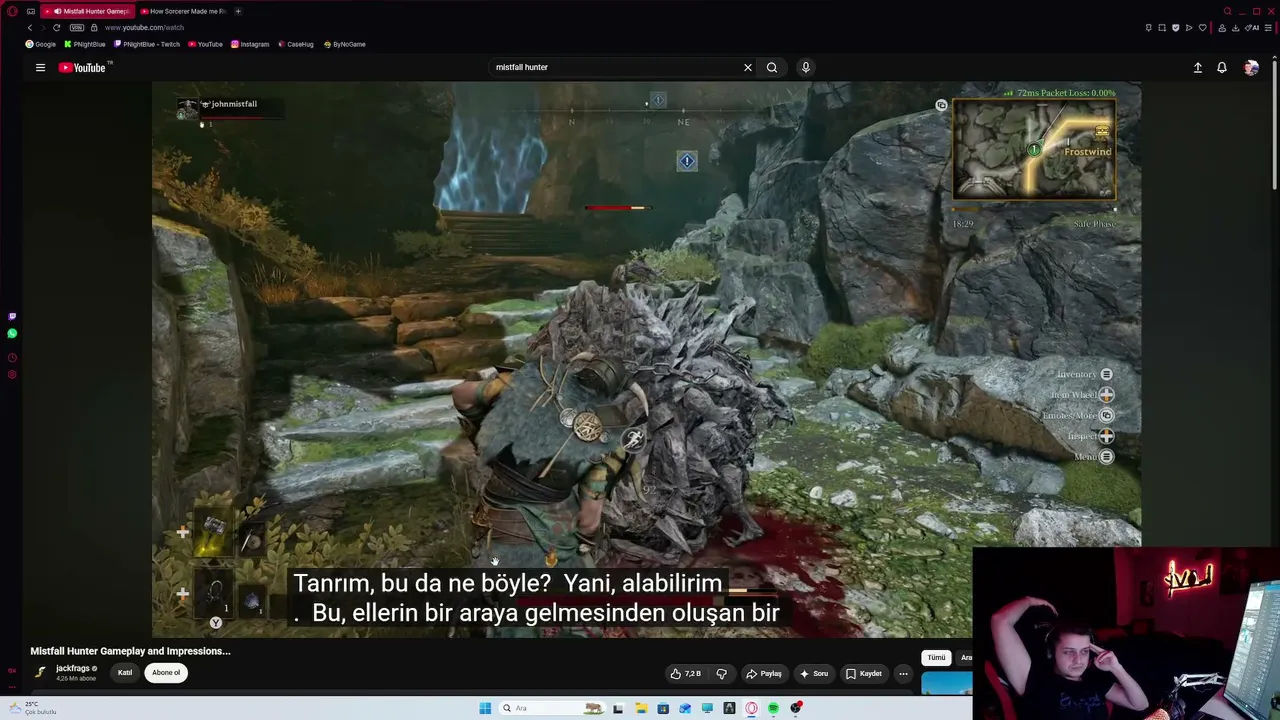Click the video player area
1280x720 pixels.
pos(646,358)
